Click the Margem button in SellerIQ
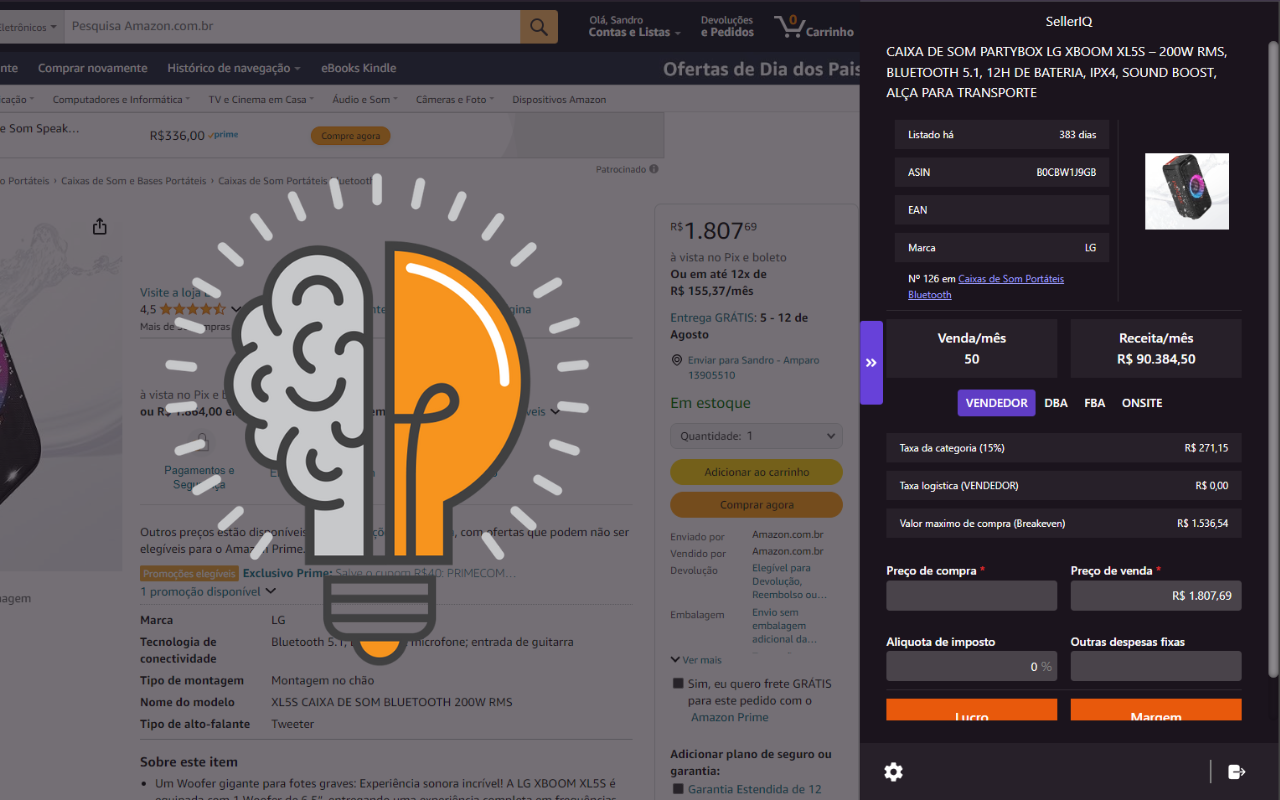The height and width of the screenshot is (800, 1280). pos(1156,710)
